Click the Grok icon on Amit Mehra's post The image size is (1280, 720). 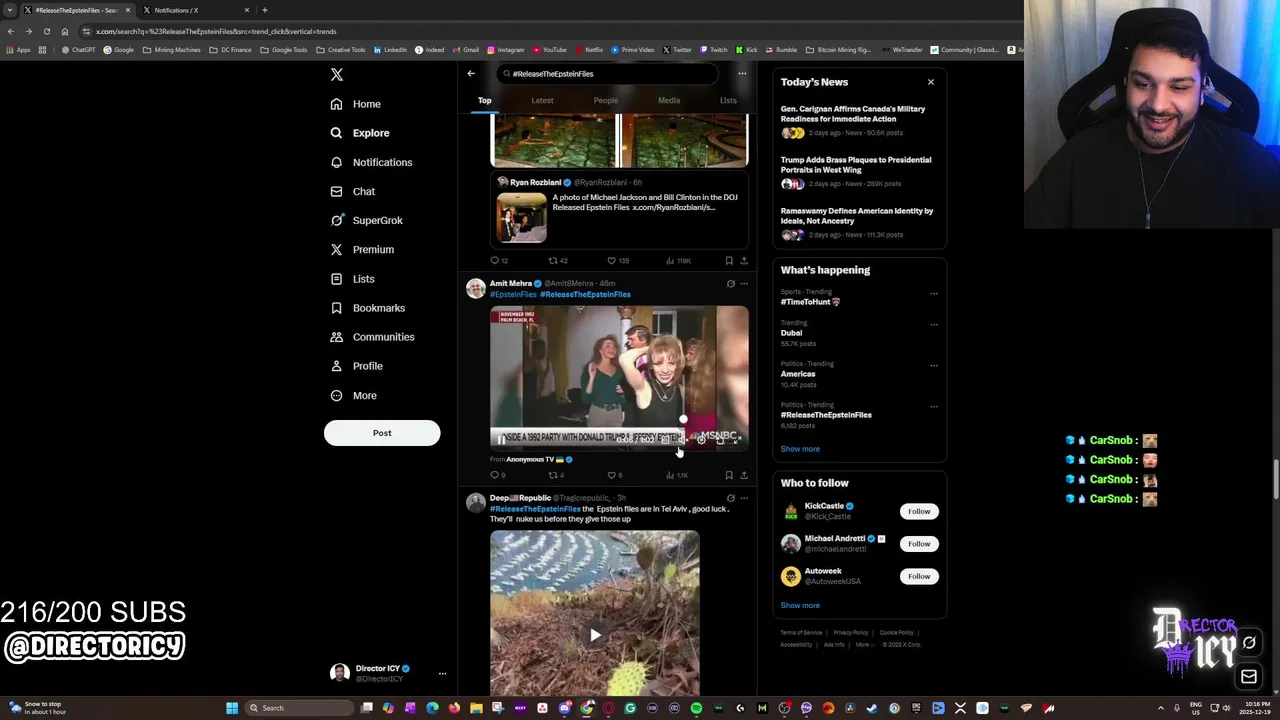click(730, 284)
